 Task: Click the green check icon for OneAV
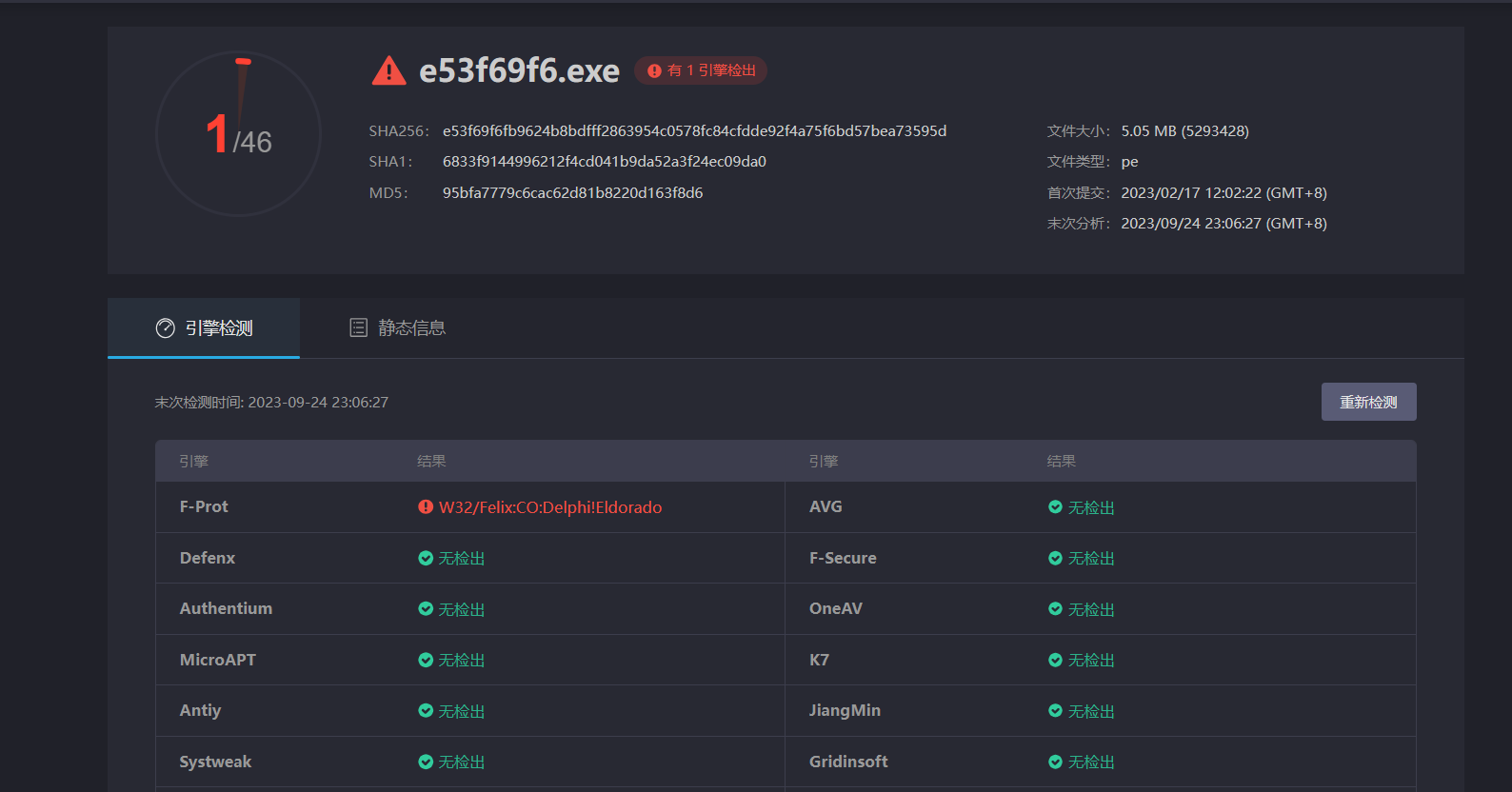tap(1055, 609)
